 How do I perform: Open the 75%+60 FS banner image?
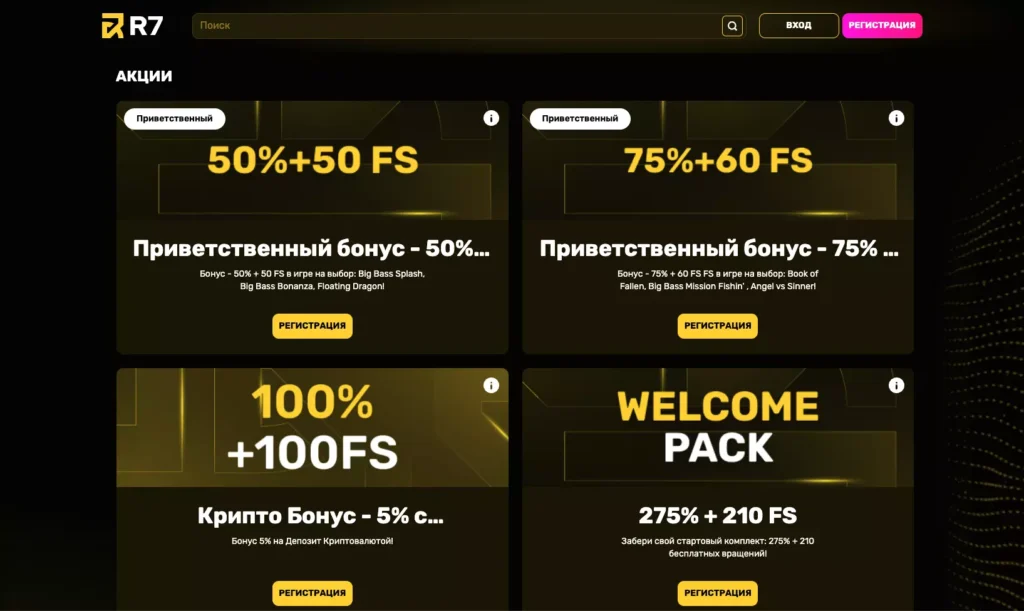[718, 161]
